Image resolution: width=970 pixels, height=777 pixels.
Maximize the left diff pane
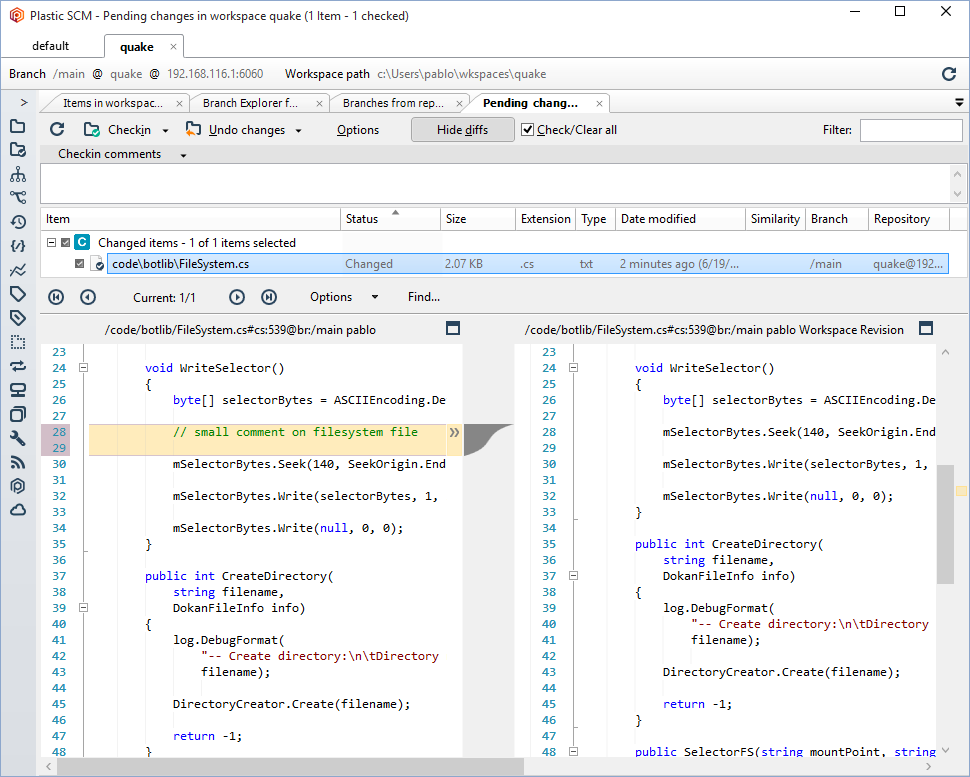453,328
